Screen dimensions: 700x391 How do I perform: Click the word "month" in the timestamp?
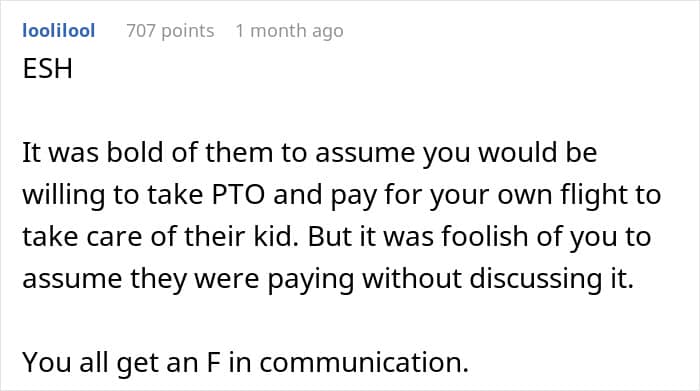(x=278, y=31)
